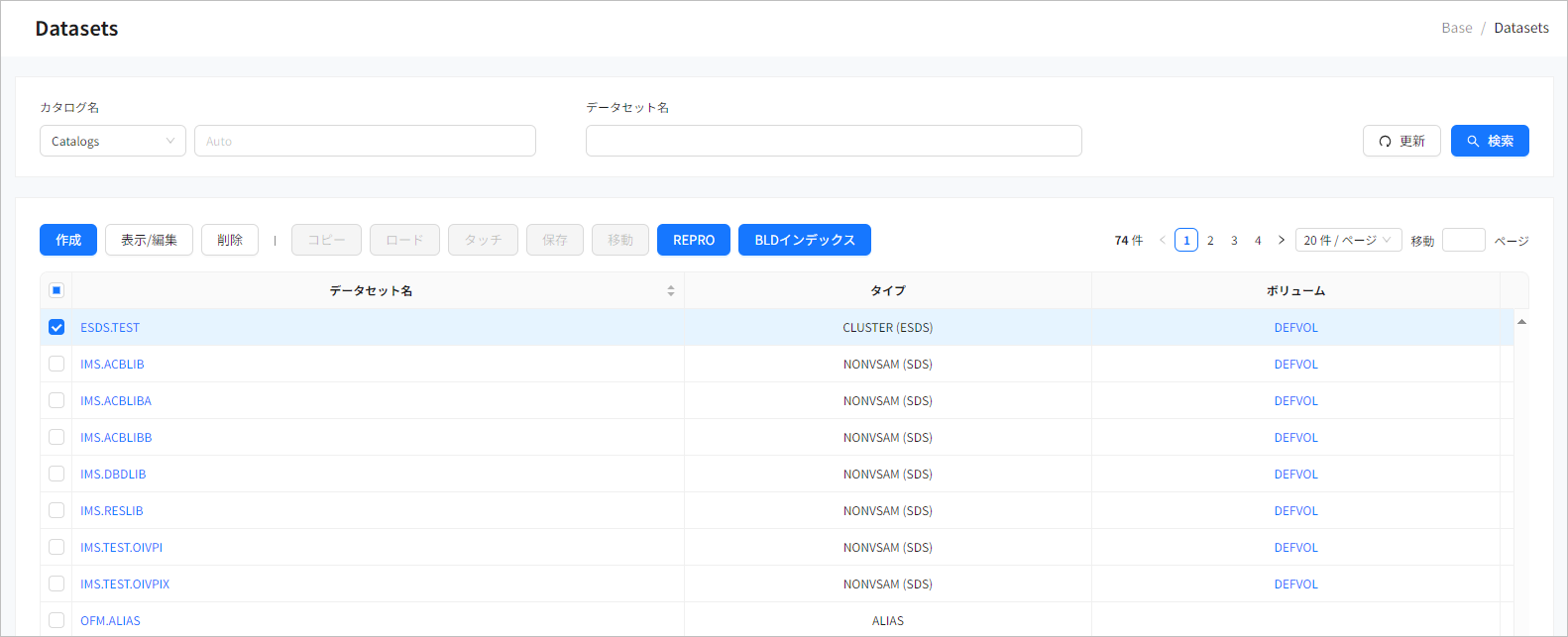Uncheck the ESDS.TEST row checkbox
The width and height of the screenshot is (1568, 637).
56,327
